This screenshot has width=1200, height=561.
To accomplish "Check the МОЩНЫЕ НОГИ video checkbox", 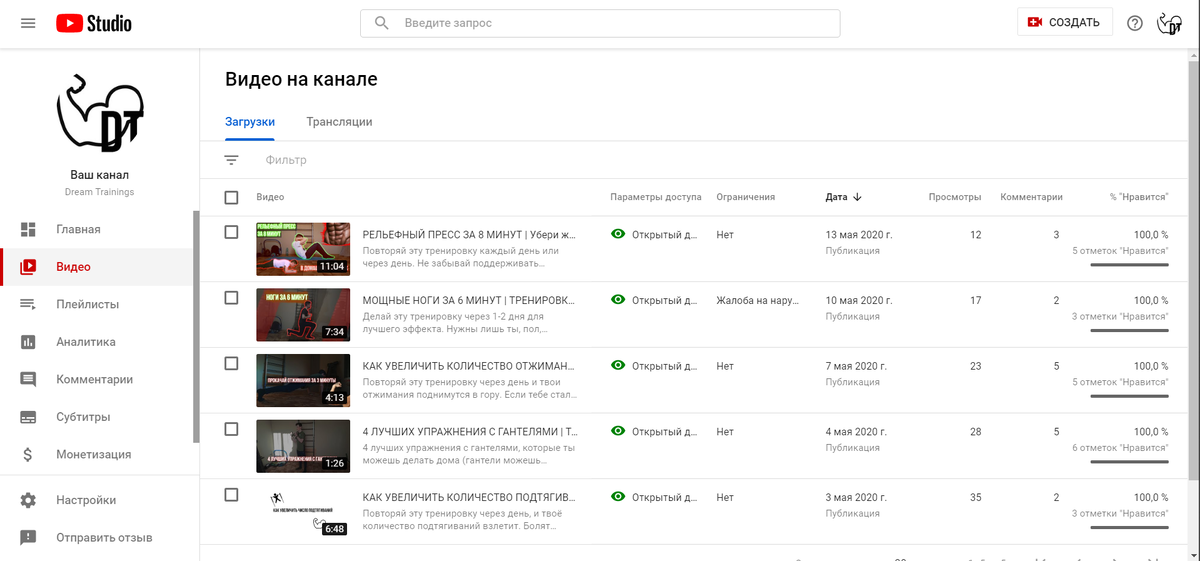I will [x=231, y=298].
